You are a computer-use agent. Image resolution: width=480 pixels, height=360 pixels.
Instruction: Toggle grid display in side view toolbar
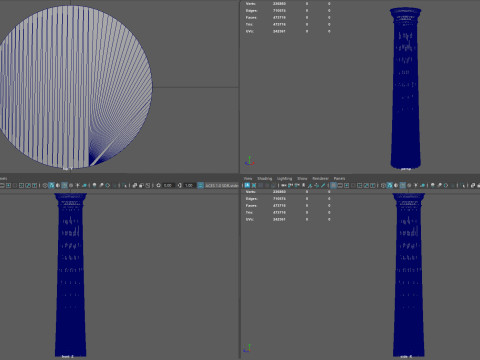[x=333, y=185]
